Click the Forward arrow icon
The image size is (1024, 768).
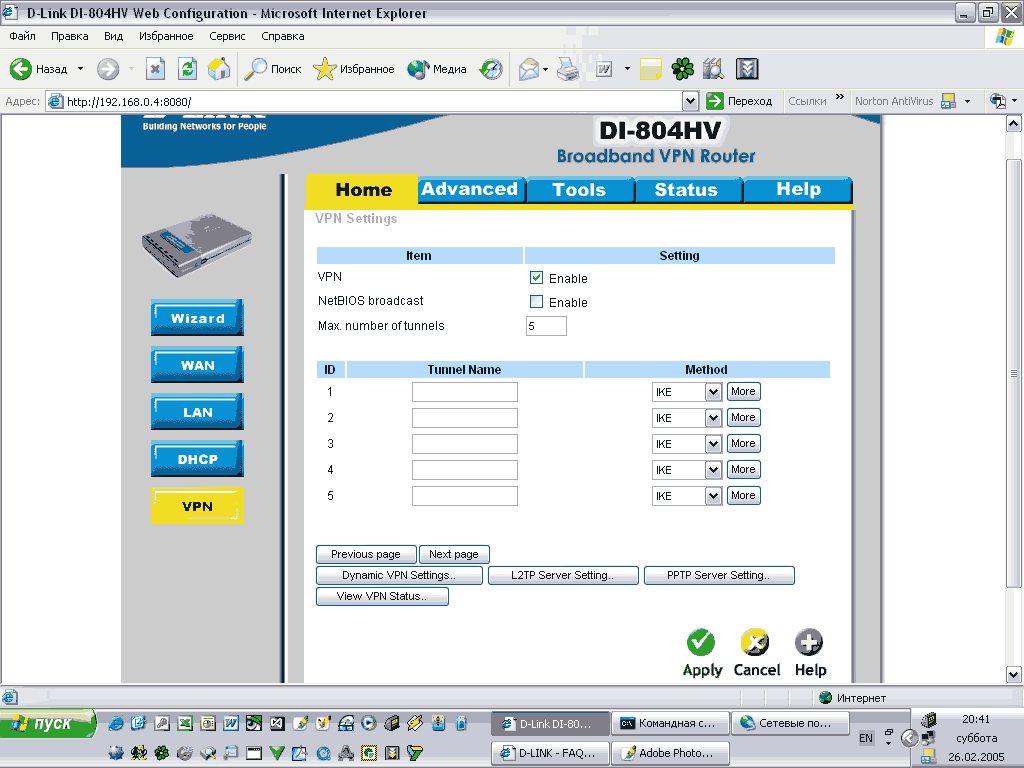tap(108, 69)
